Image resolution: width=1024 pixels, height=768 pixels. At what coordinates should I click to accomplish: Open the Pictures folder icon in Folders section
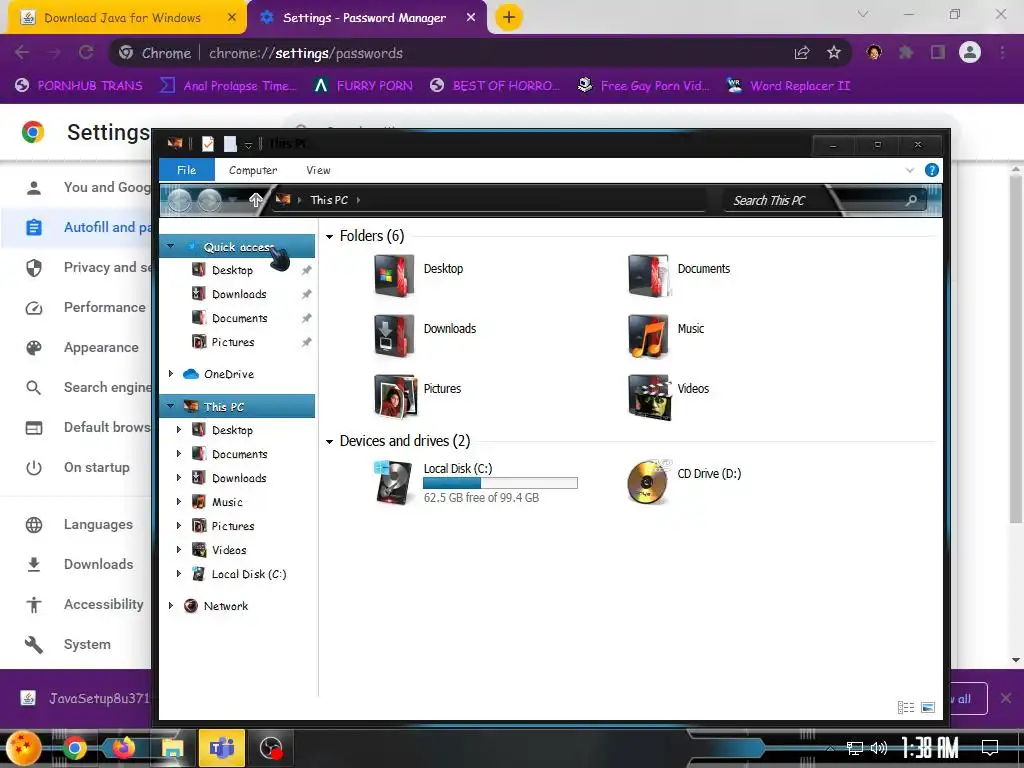(x=394, y=395)
